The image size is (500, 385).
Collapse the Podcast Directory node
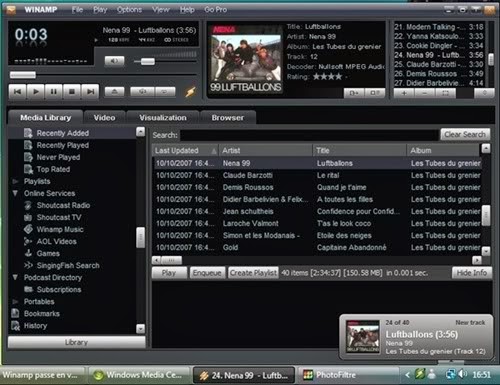[15, 277]
